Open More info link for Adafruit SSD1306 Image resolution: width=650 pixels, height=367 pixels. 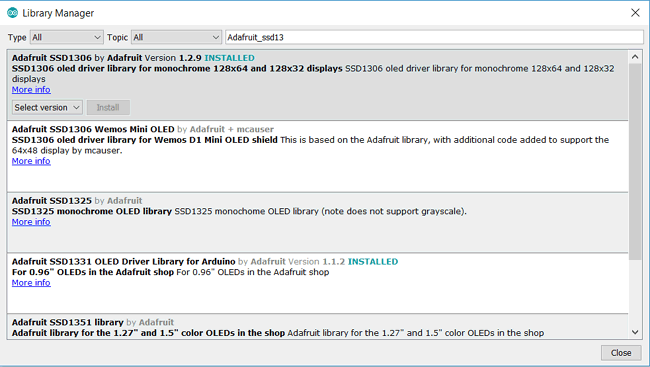[x=31, y=90]
